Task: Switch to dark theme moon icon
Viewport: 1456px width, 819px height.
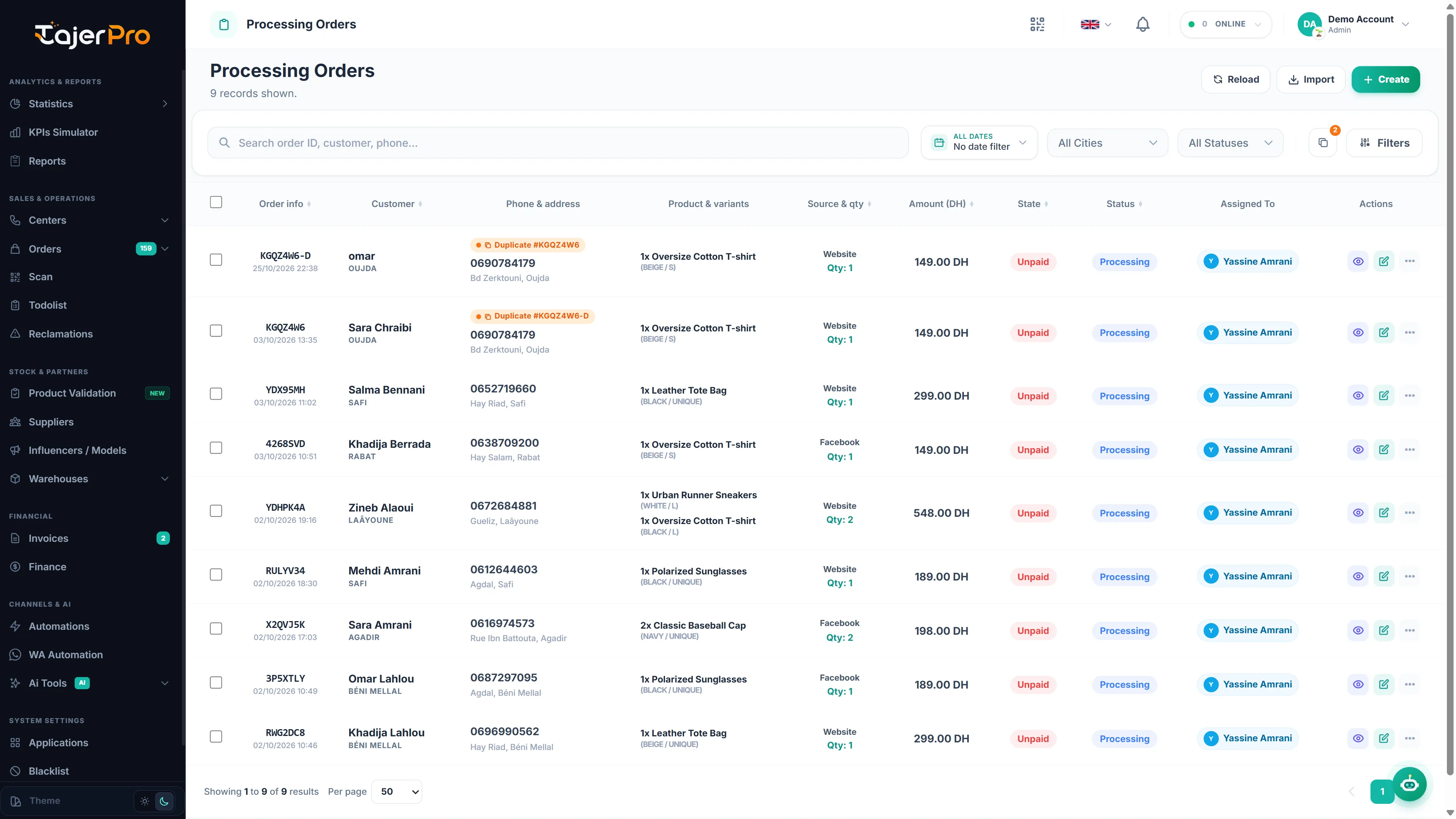Action: [164, 801]
